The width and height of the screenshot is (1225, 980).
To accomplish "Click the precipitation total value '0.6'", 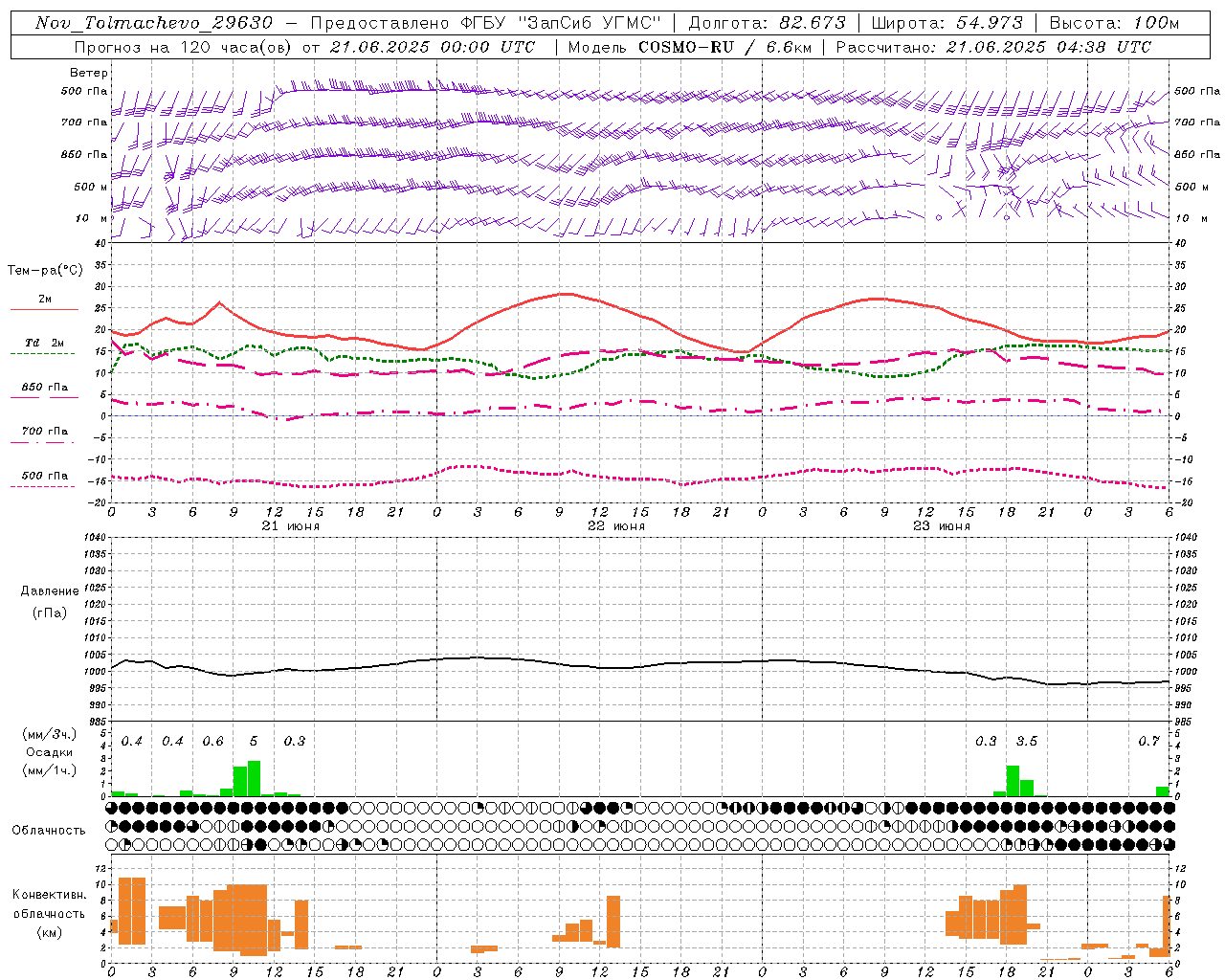I will coord(212,741).
